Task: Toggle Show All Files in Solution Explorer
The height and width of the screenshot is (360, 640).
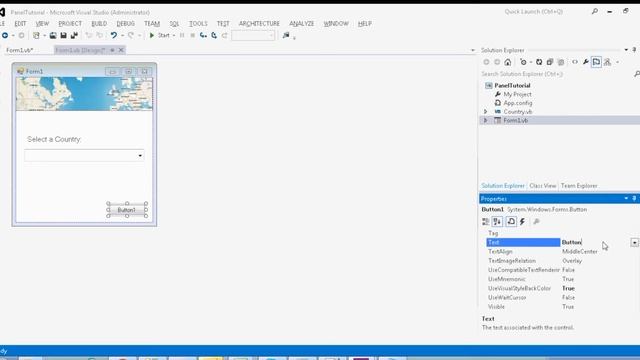Action: (x=561, y=62)
